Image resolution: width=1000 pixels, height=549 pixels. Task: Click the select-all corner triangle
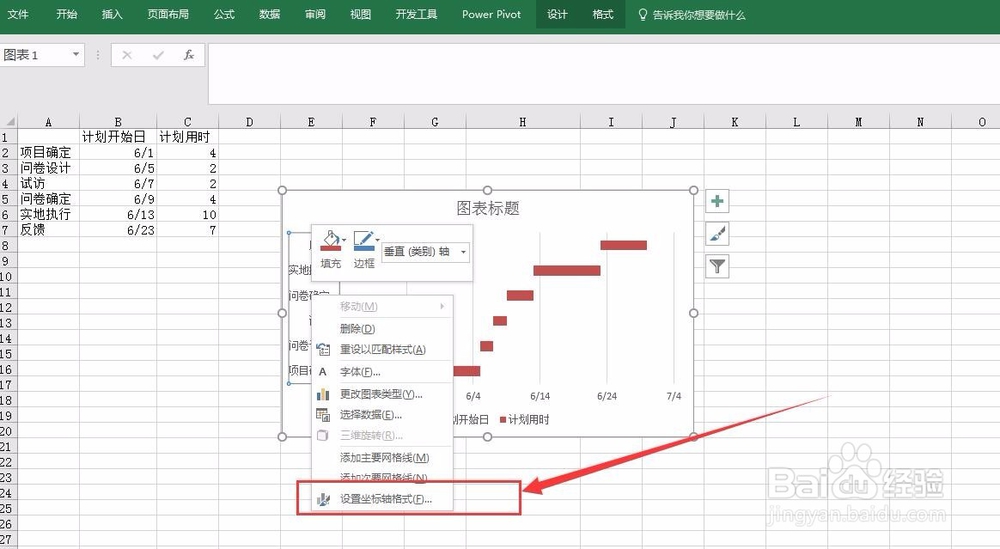point(10,122)
